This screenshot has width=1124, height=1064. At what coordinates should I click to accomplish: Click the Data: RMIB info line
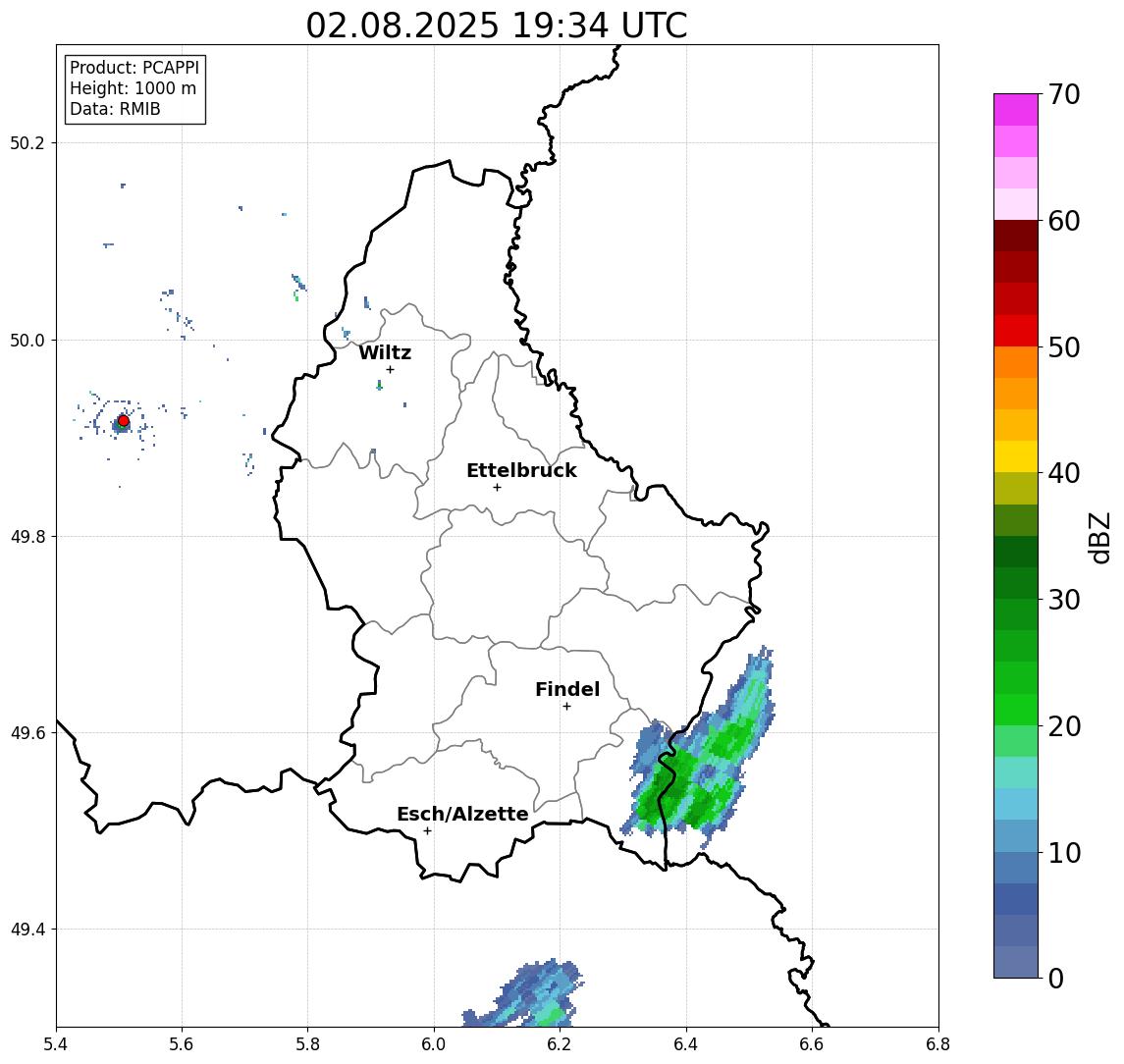115,109
